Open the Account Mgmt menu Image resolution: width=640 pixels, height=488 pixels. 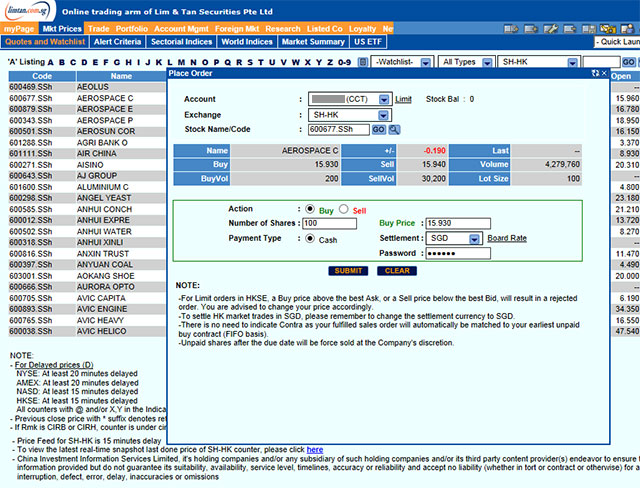(x=181, y=29)
